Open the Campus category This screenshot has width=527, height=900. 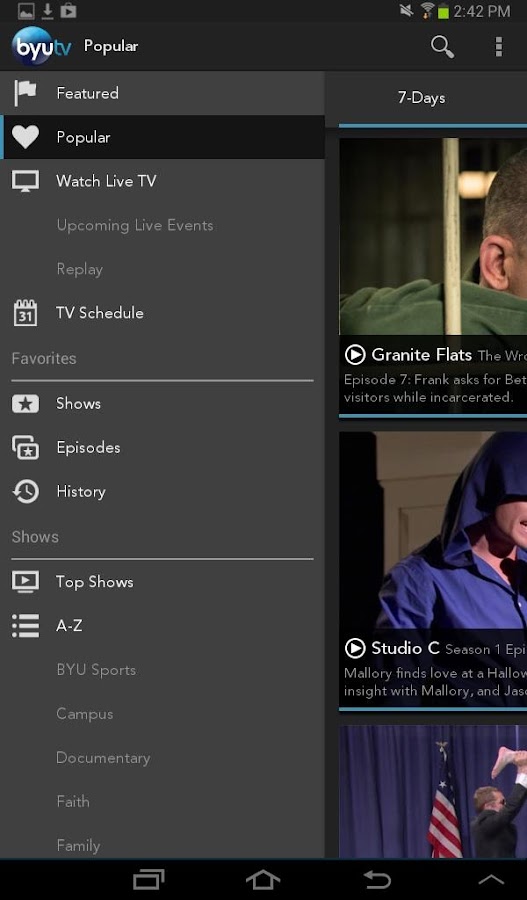[162, 714]
